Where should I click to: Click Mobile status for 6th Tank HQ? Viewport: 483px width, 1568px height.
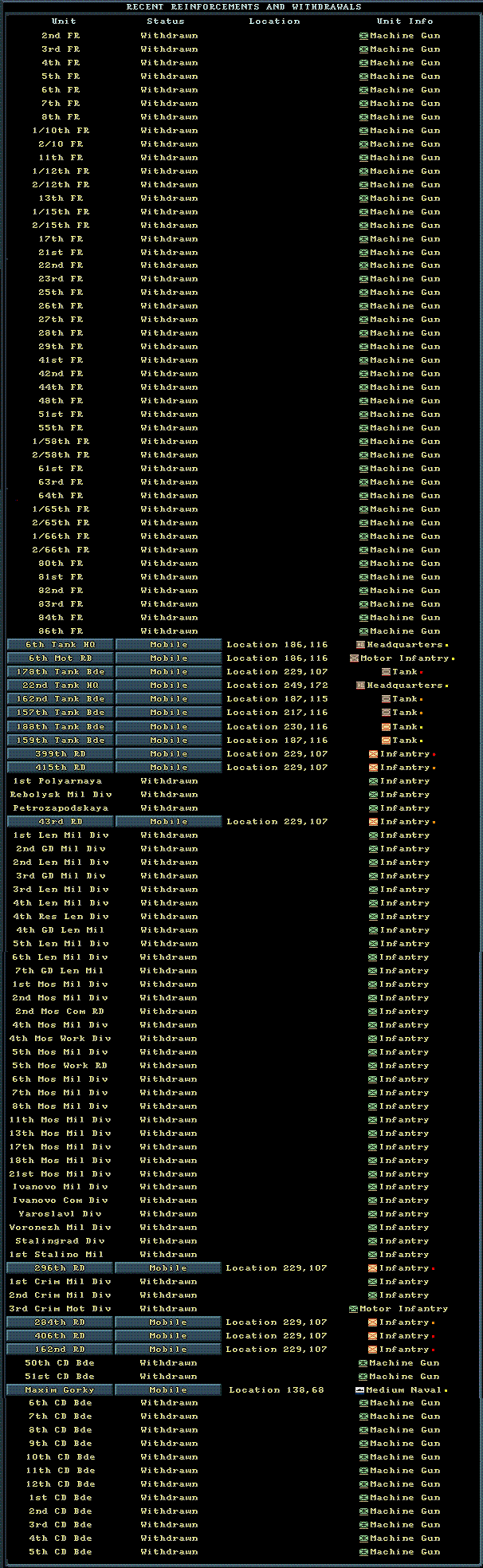click(x=169, y=645)
